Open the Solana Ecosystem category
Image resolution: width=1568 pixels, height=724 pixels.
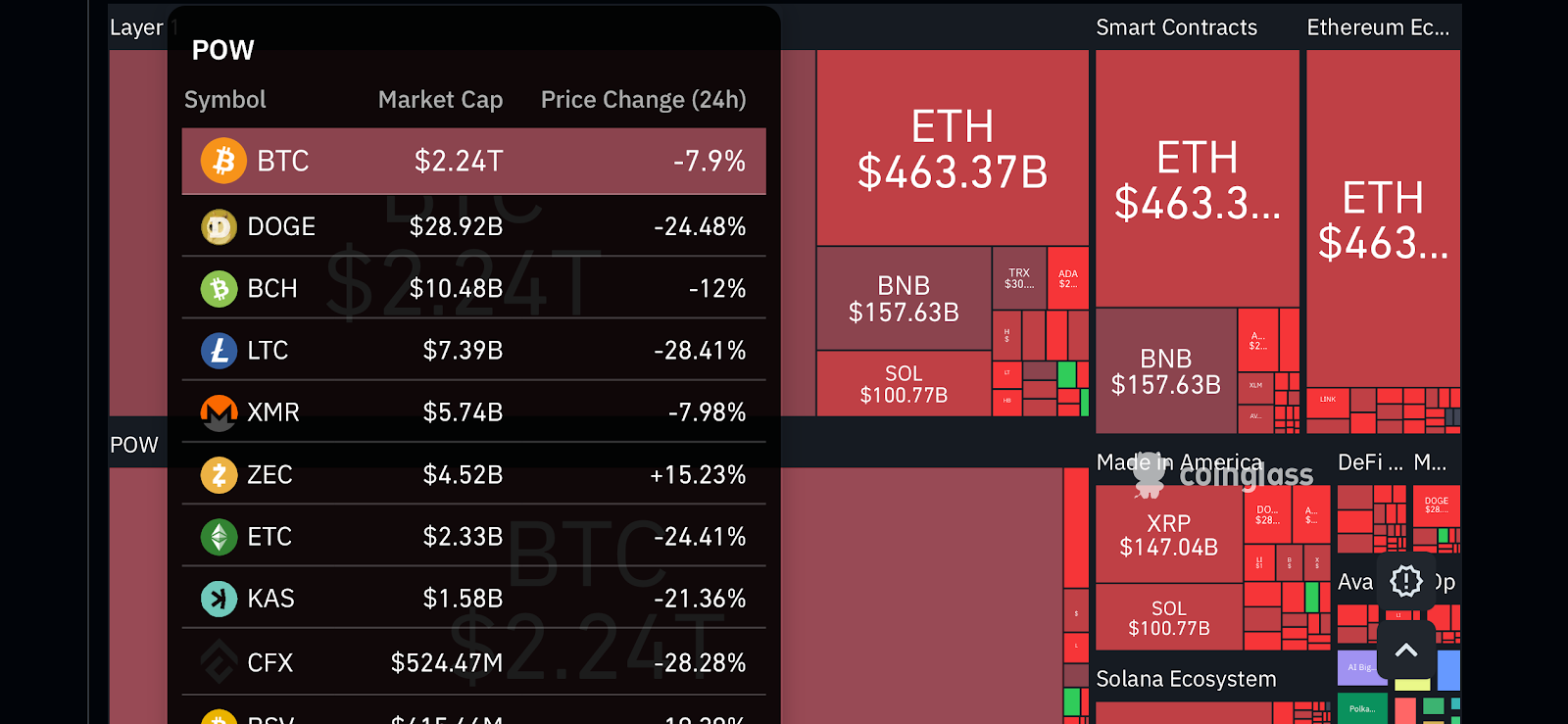[x=1186, y=679]
